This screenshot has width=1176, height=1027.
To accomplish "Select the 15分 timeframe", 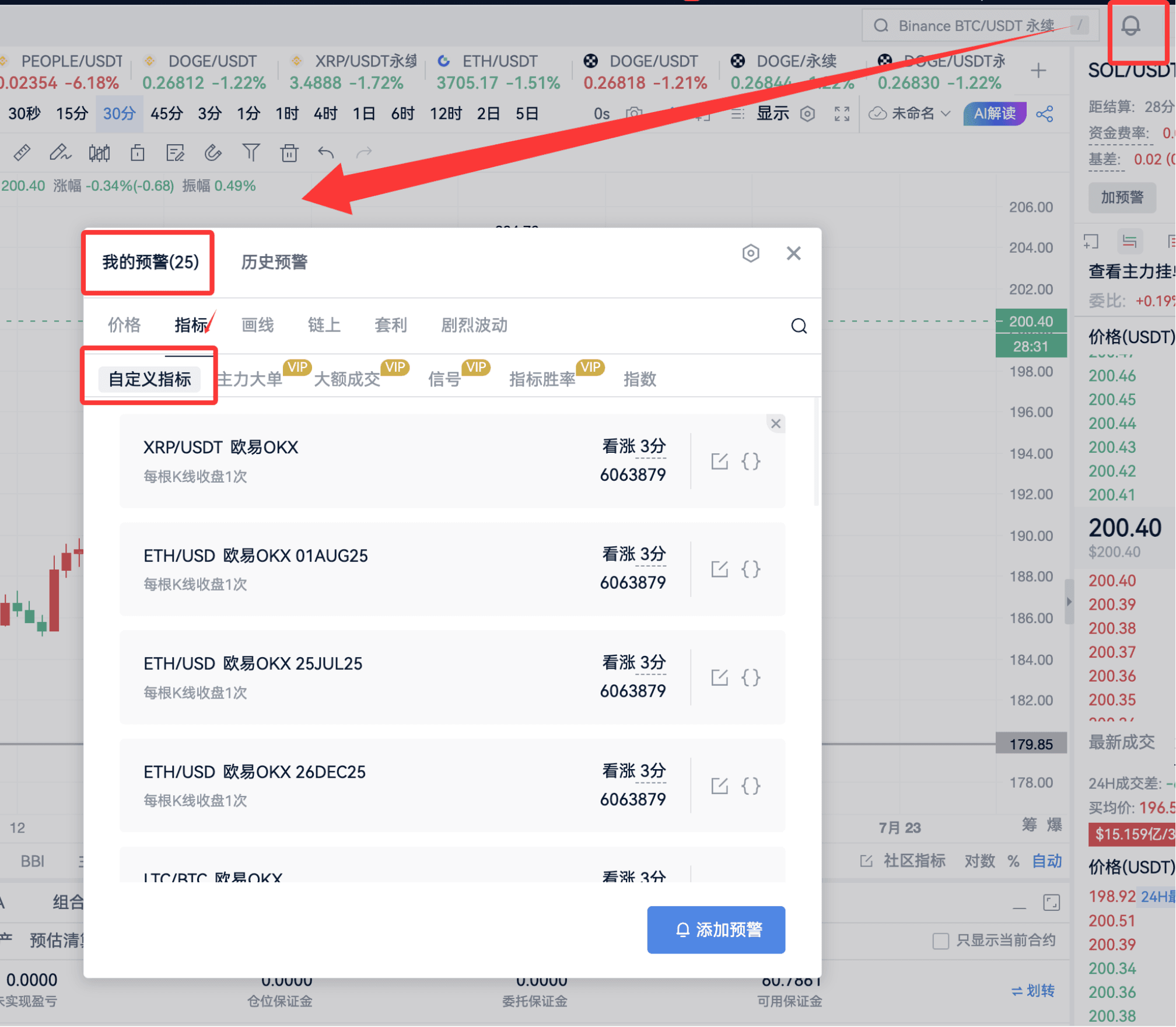I will (x=72, y=113).
